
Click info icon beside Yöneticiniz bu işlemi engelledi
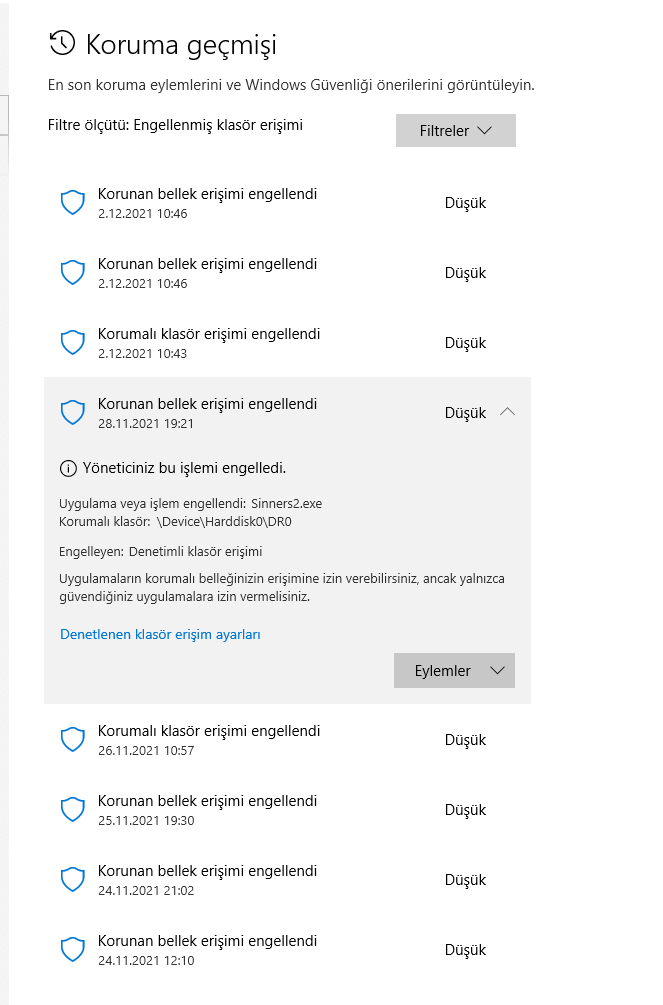click(68, 467)
